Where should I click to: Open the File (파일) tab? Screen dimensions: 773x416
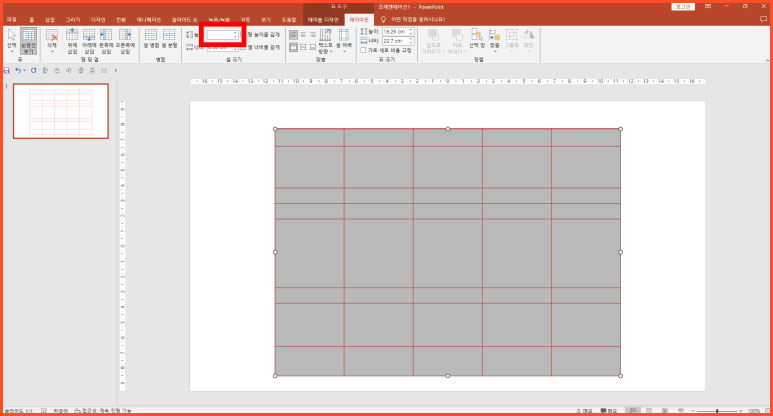(12, 20)
